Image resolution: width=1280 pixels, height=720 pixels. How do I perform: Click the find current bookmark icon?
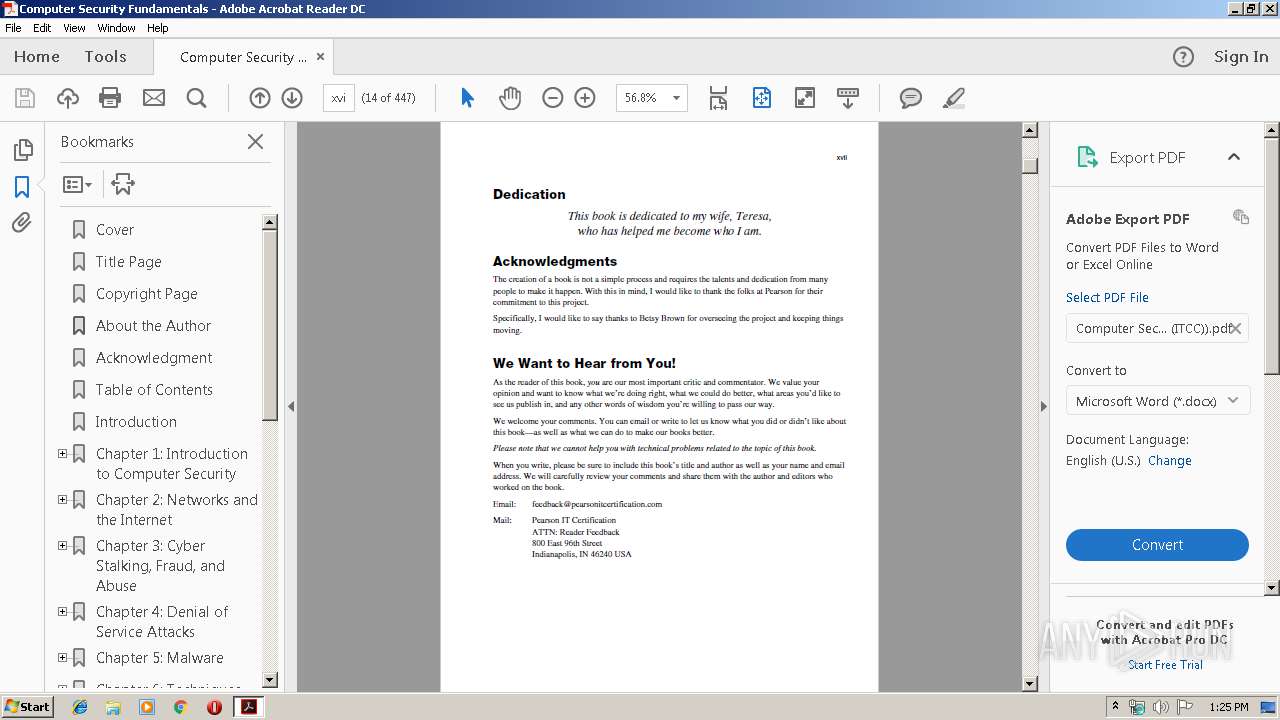pyautogui.click(x=123, y=184)
